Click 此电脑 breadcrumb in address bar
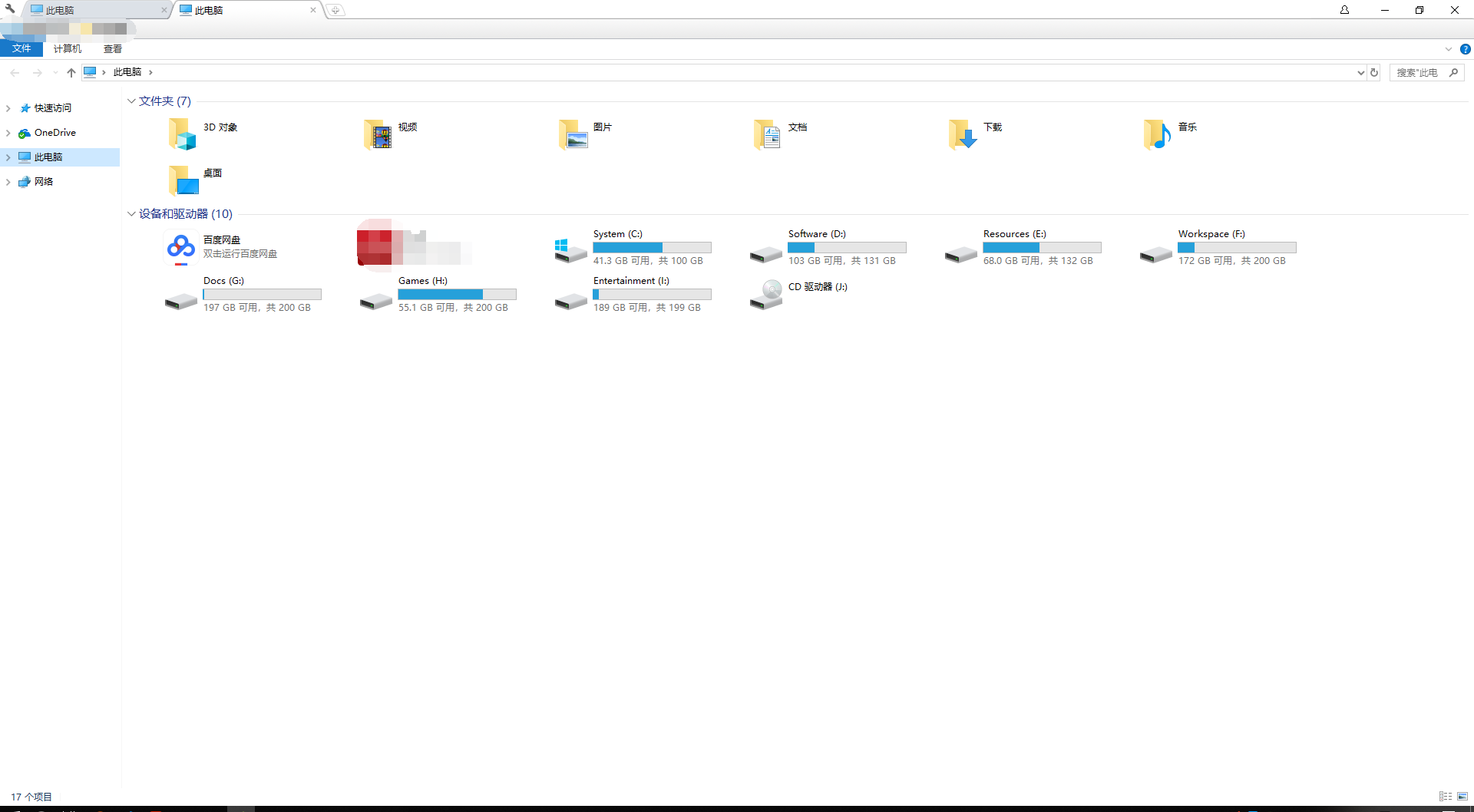The width and height of the screenshot is (1474, 812). point(127,72)
